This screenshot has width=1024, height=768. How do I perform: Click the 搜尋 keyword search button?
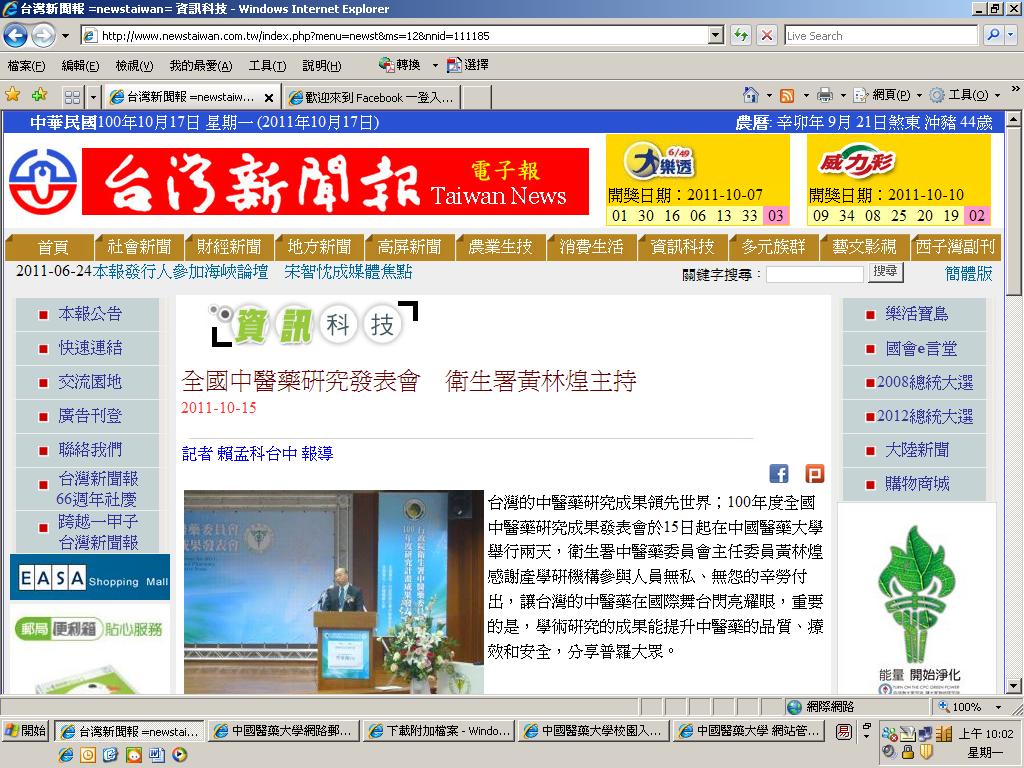tap(886, 272)
